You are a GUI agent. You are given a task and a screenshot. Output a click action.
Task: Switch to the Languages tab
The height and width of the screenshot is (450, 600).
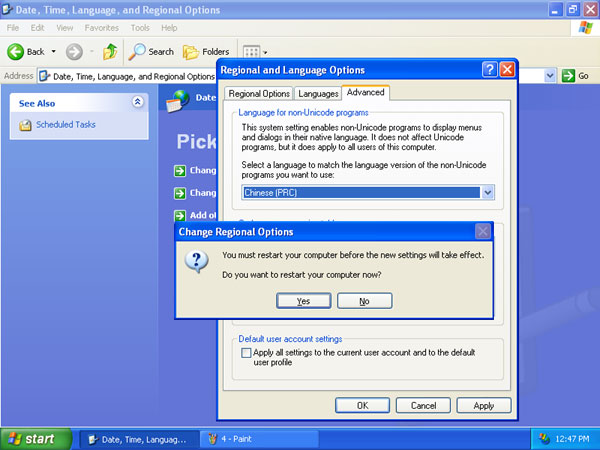point(318,93)
